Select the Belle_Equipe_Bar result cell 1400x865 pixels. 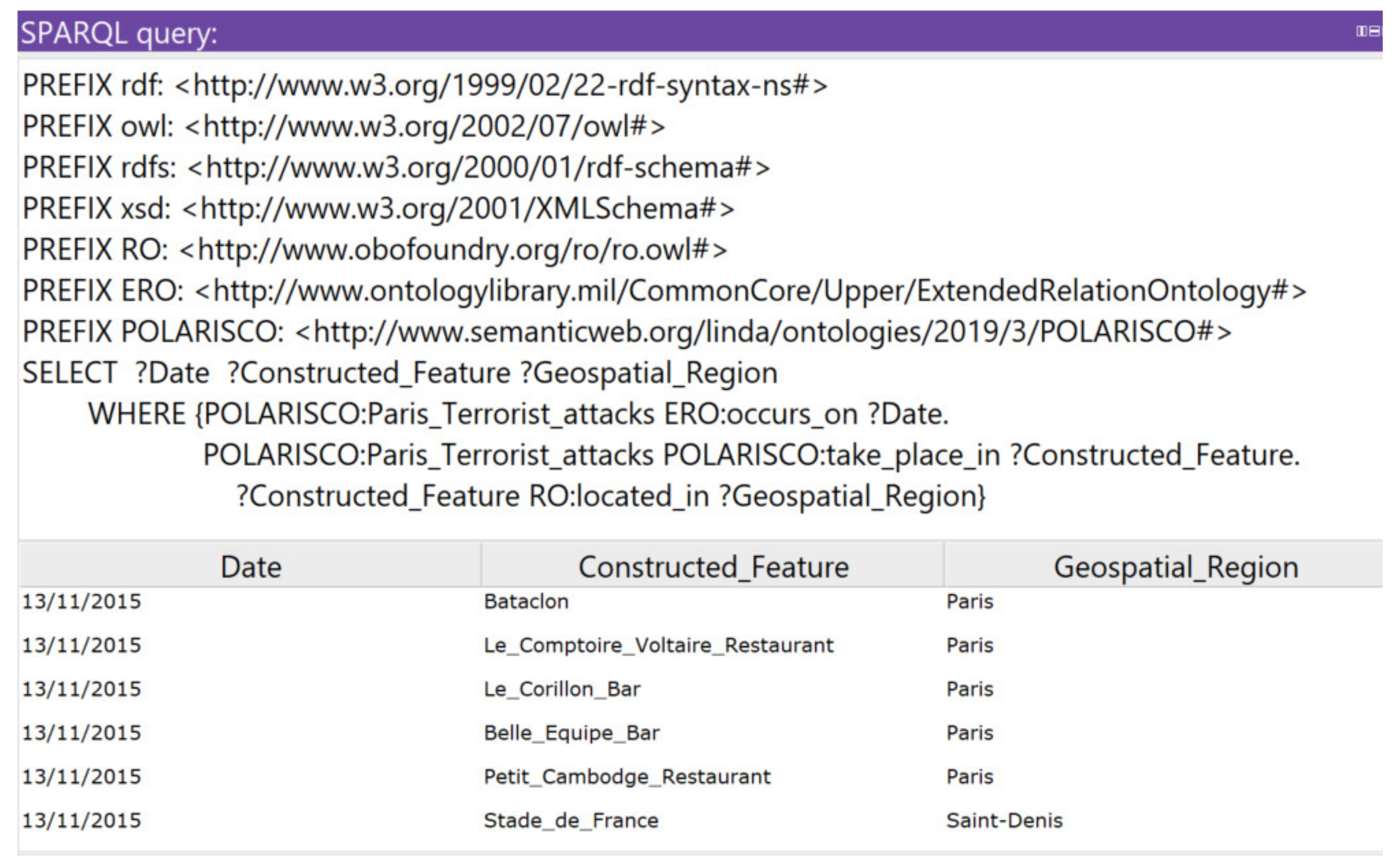coord(571,733)
